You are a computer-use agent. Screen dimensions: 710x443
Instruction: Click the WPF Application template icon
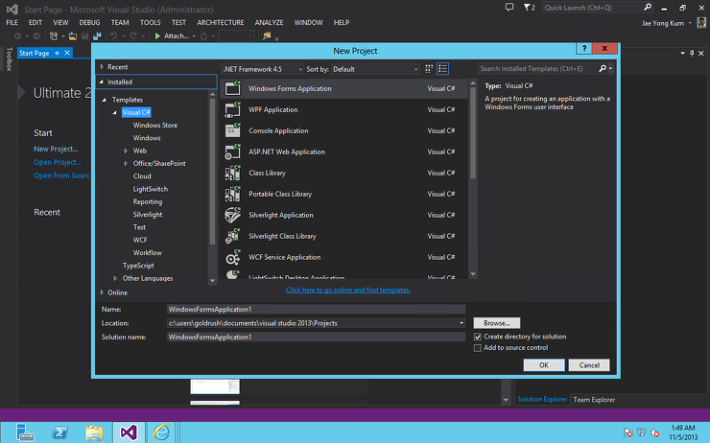pos(233,110)
